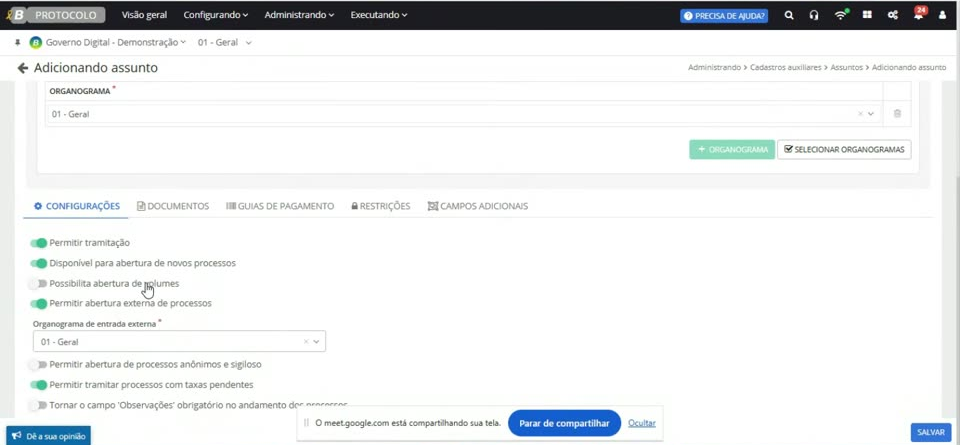The height and width of the screenshot is (445, 960).
Task: Switch to the Restrições tab
Action: point(380,206)
